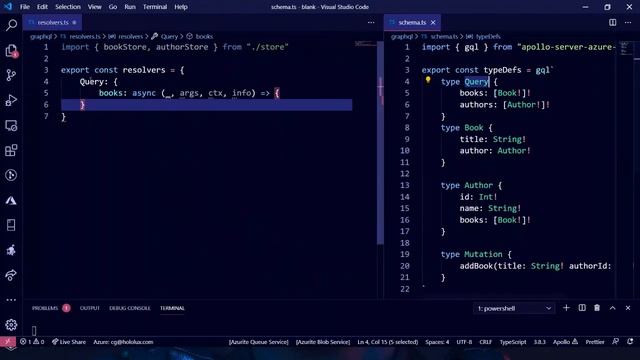This screenshot has width=640, height=360.
Task: Switch to the schema.ts tab
Action: pyautogui.click(x=412, y=22)
